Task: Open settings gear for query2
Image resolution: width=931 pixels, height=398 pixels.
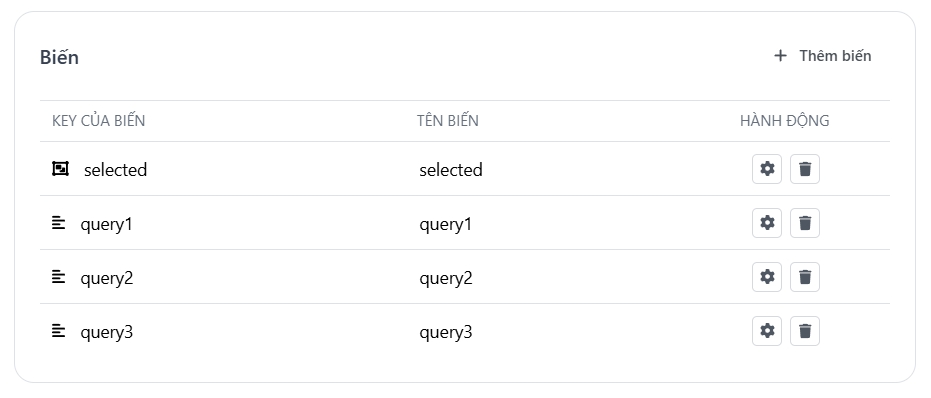Action: pos(767,277)
